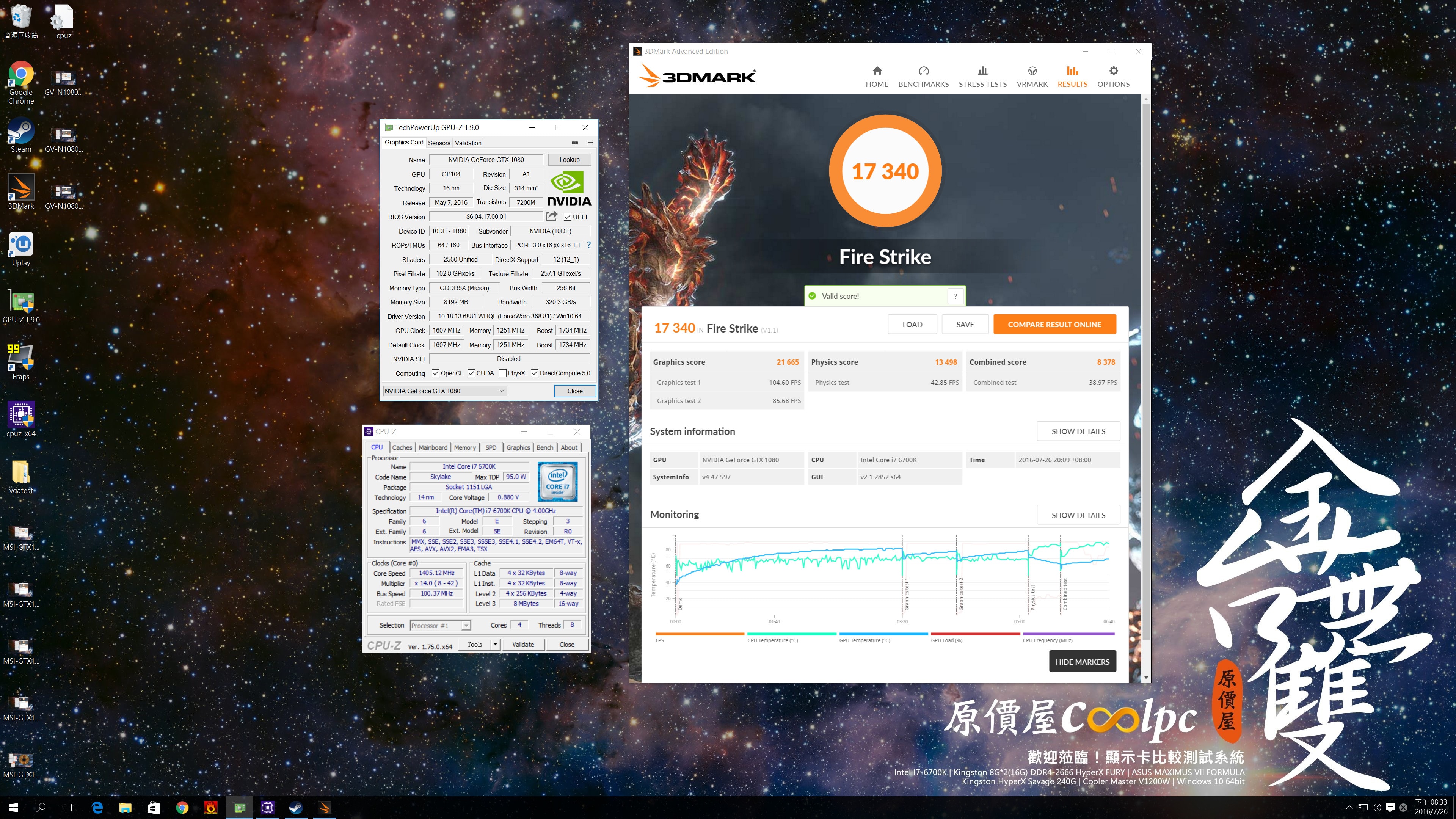The width and height of the screenshot is (1456, 819).
Task: Open the vgatest folder on the desktop
Action: pyautogui.click(x=21, y=476)
